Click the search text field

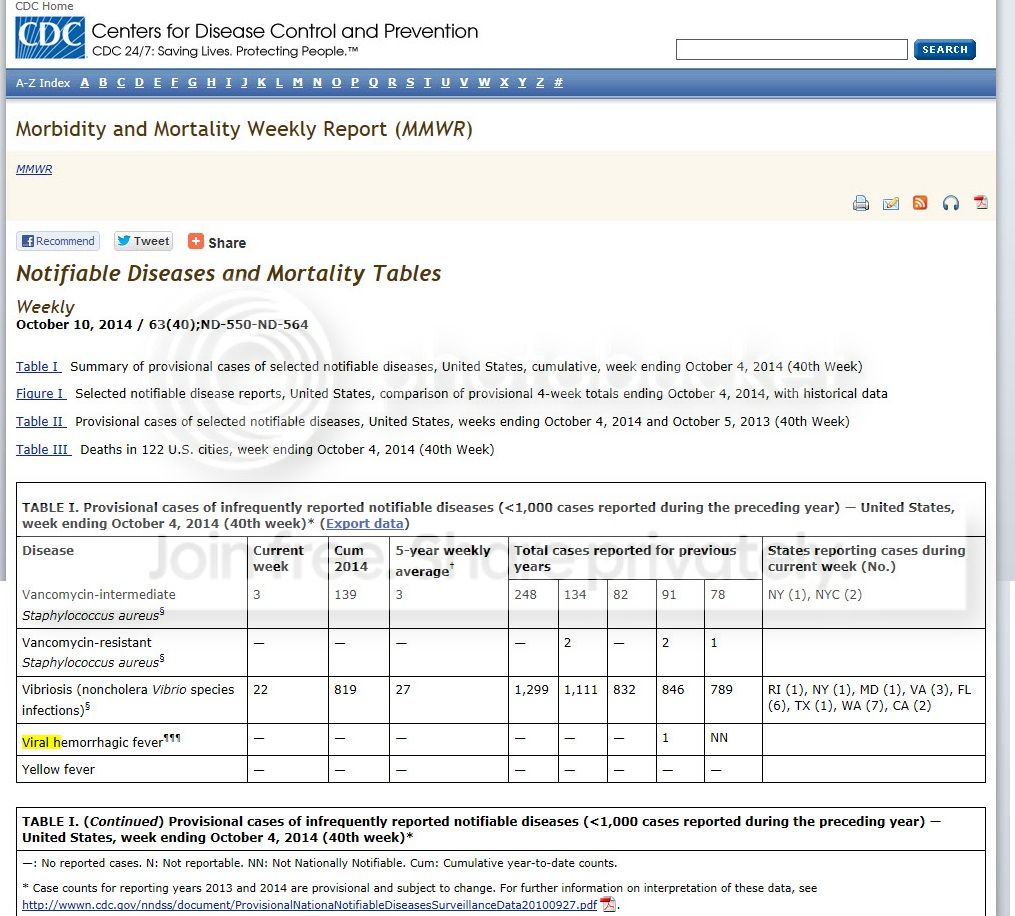(792, 49)
